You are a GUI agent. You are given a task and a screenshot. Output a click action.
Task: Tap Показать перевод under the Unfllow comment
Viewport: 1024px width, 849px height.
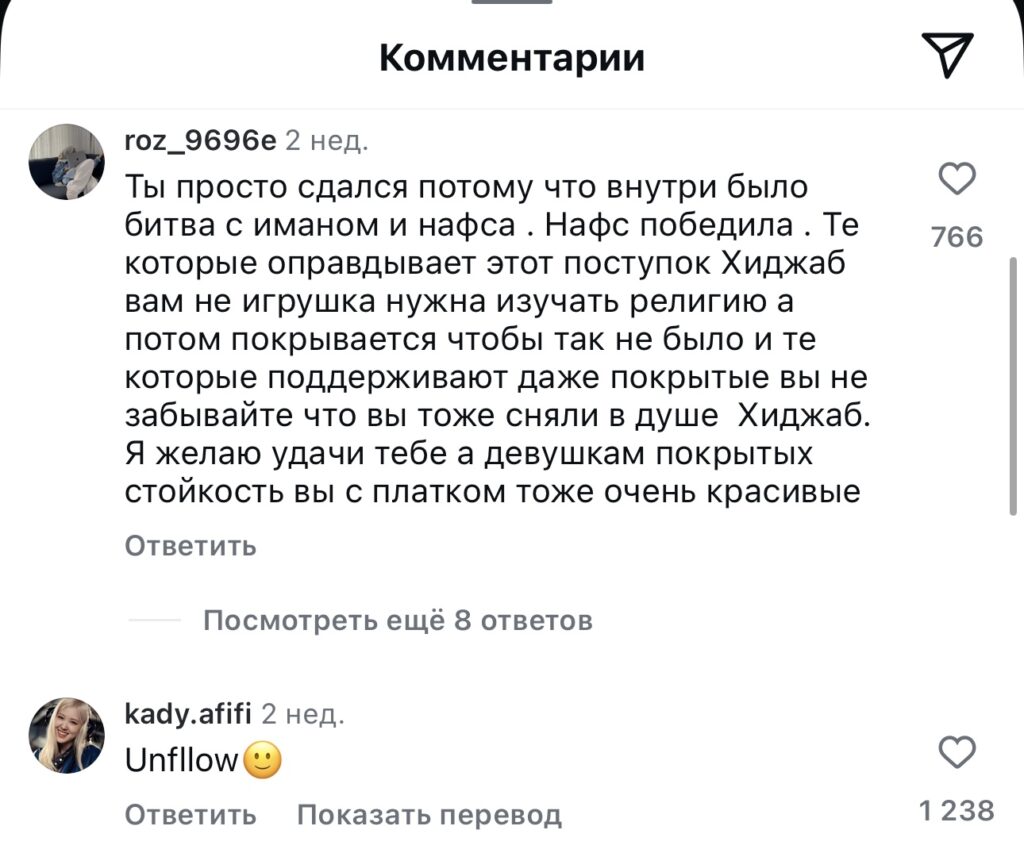pos(429,815)
